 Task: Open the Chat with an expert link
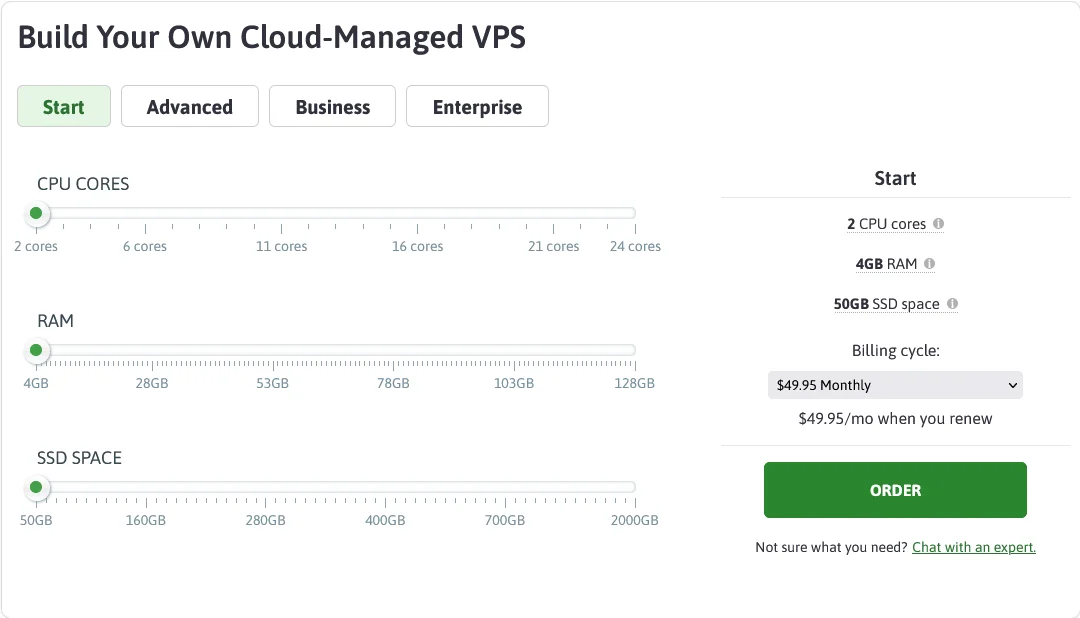pyautogui.click(x=973, y=547)
